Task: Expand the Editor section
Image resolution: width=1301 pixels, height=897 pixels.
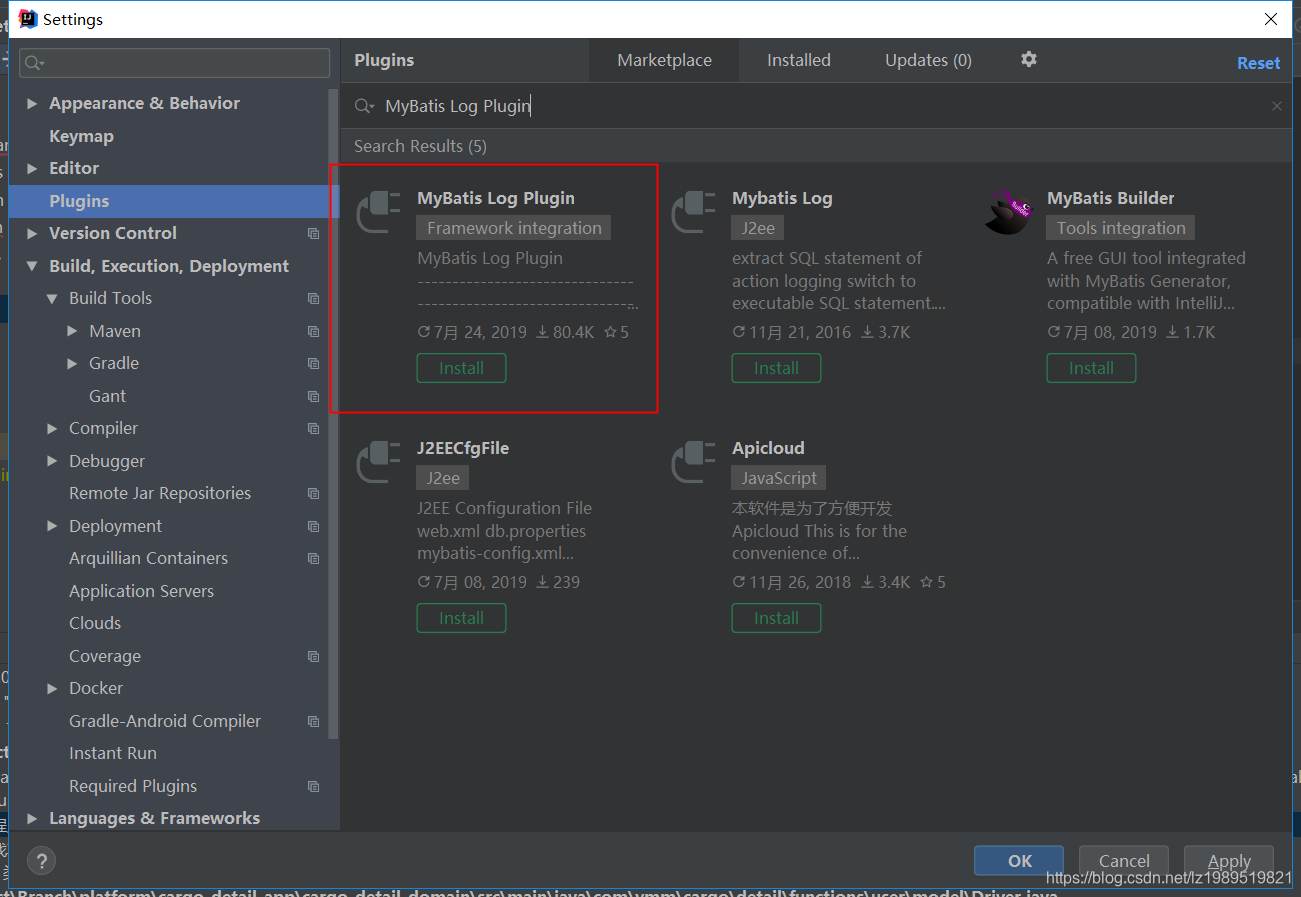Action: pos(32,169)
